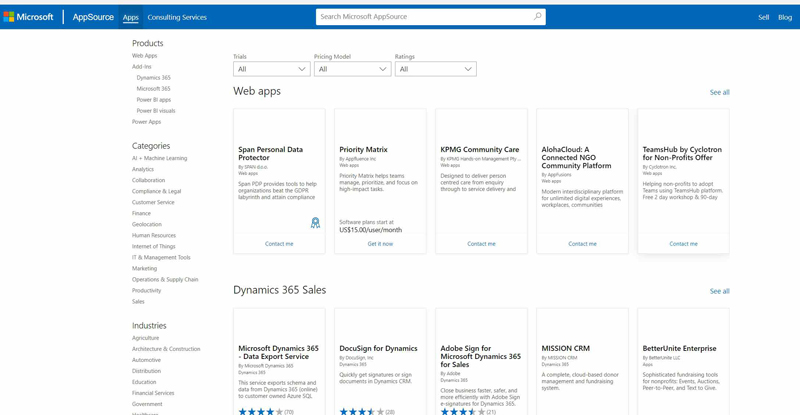The image size is (800, 415).
Task: Open the Consulting Services tab
Action: click(x=177, y=17)
